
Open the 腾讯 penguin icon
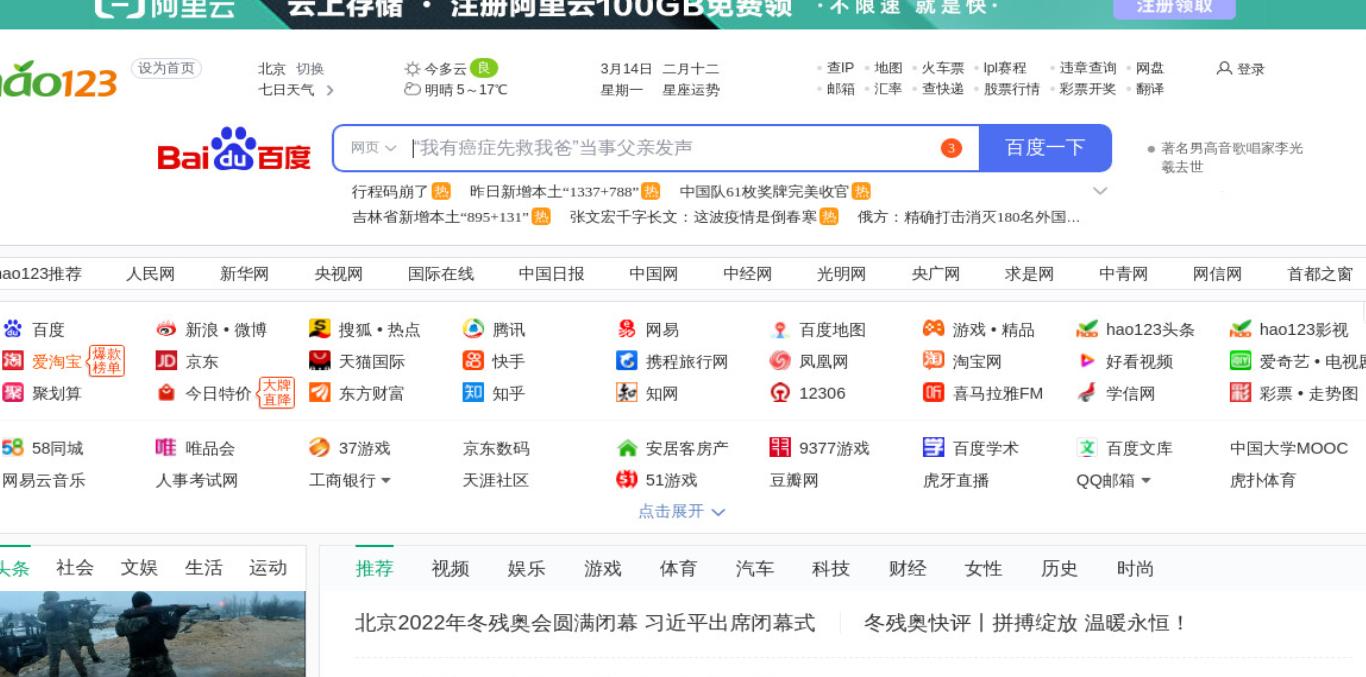pos(473,330)
